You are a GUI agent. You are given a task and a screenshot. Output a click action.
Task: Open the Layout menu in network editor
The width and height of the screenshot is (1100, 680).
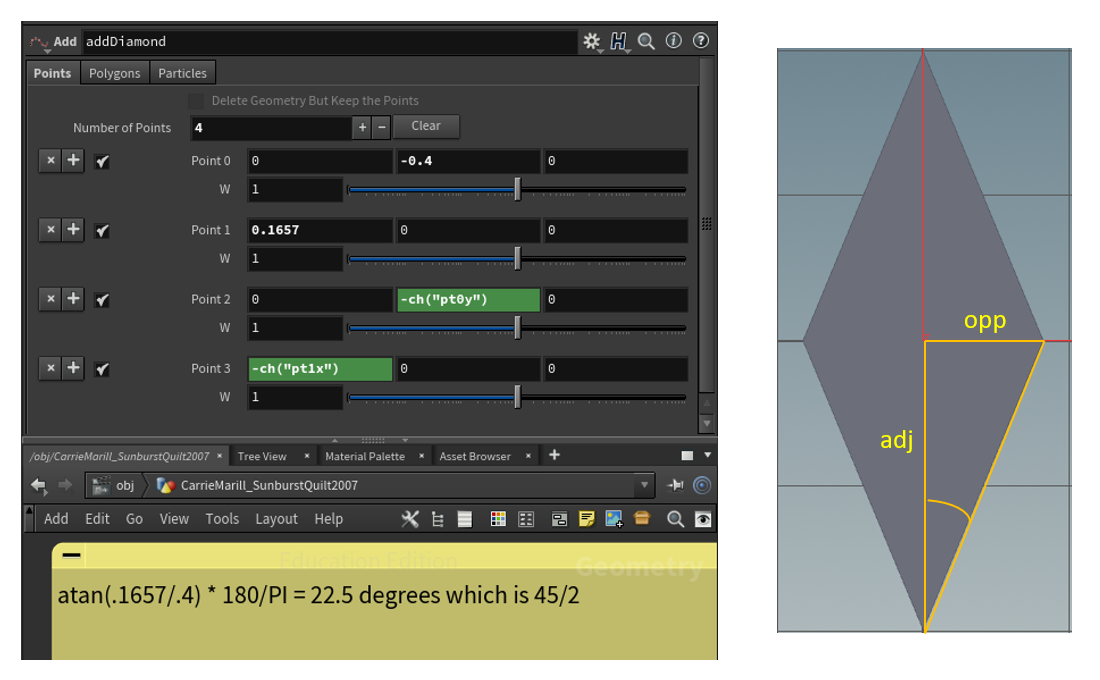276,518
